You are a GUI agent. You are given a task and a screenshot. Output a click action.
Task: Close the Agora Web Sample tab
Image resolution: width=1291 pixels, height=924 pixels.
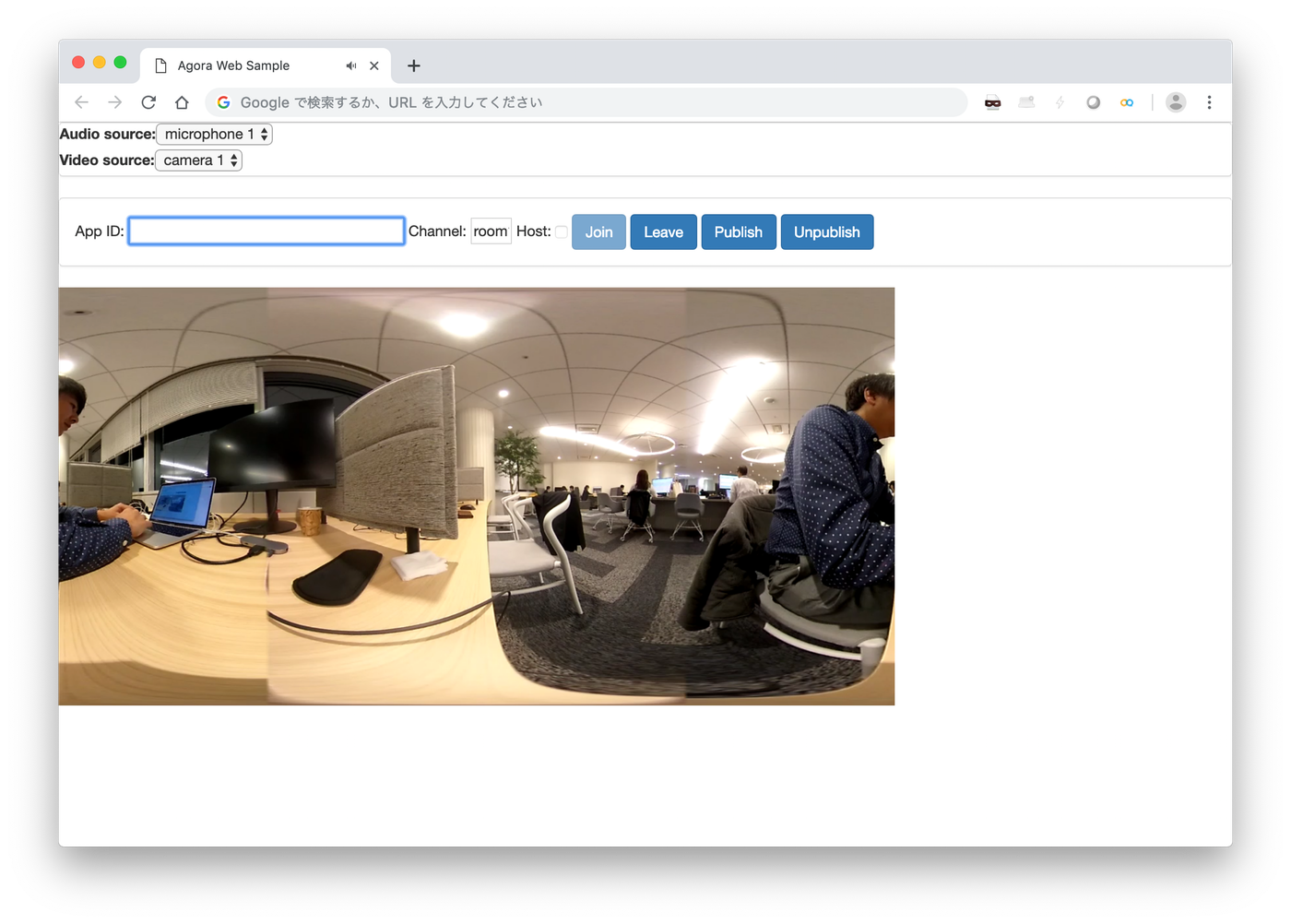tap(374, 65)
